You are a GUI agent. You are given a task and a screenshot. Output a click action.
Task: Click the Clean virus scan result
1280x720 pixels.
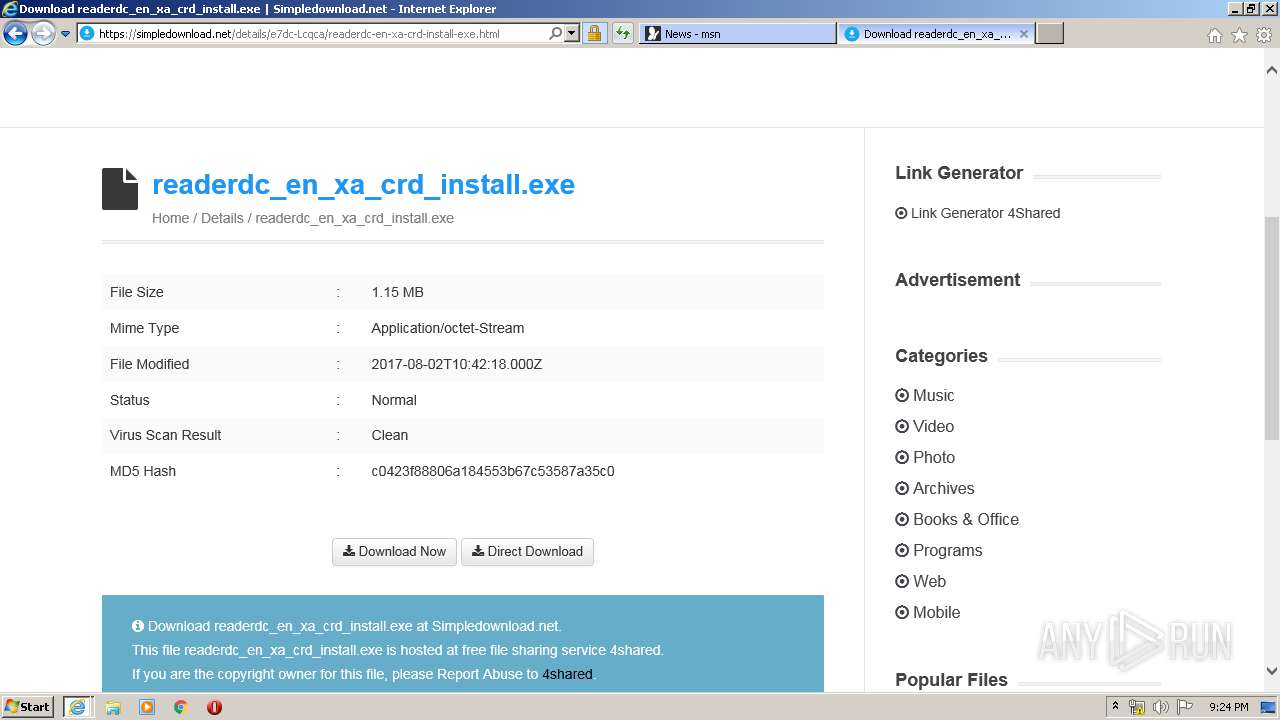pos(390,435)
